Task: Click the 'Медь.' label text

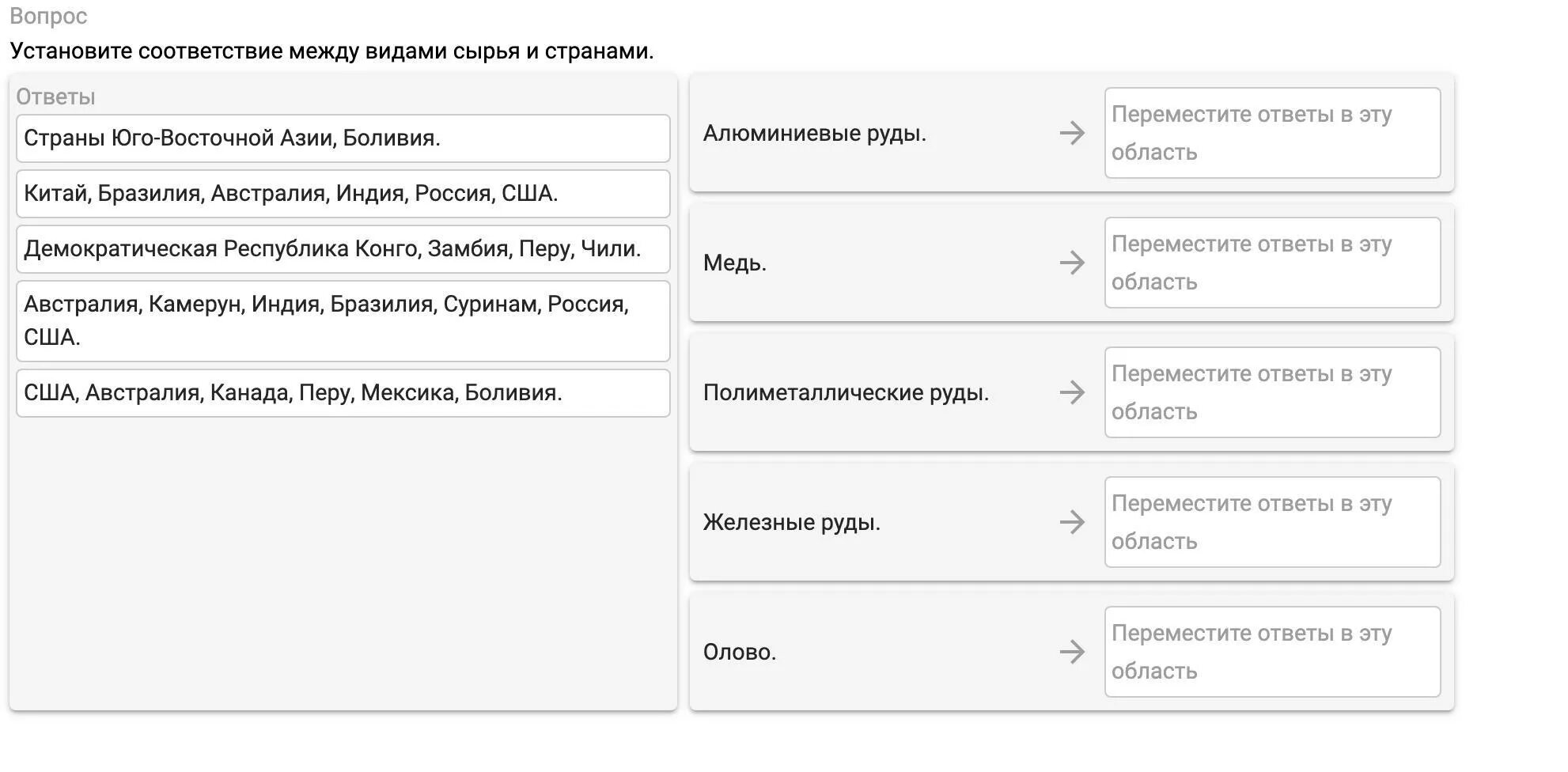Action: click(734, 263)
